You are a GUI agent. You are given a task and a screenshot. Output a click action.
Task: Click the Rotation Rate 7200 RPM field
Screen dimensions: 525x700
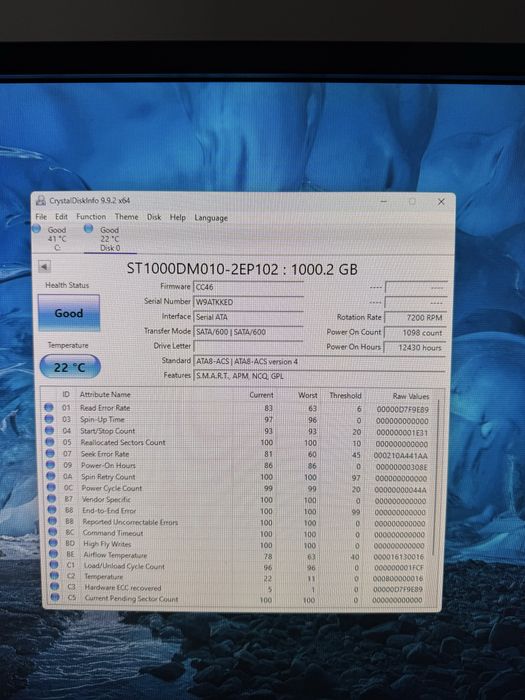[x=415, y=317]
